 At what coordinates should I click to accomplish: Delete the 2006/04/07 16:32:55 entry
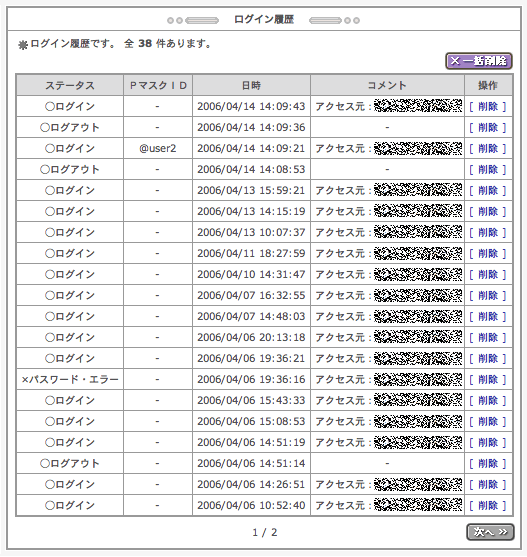point(488,295)
